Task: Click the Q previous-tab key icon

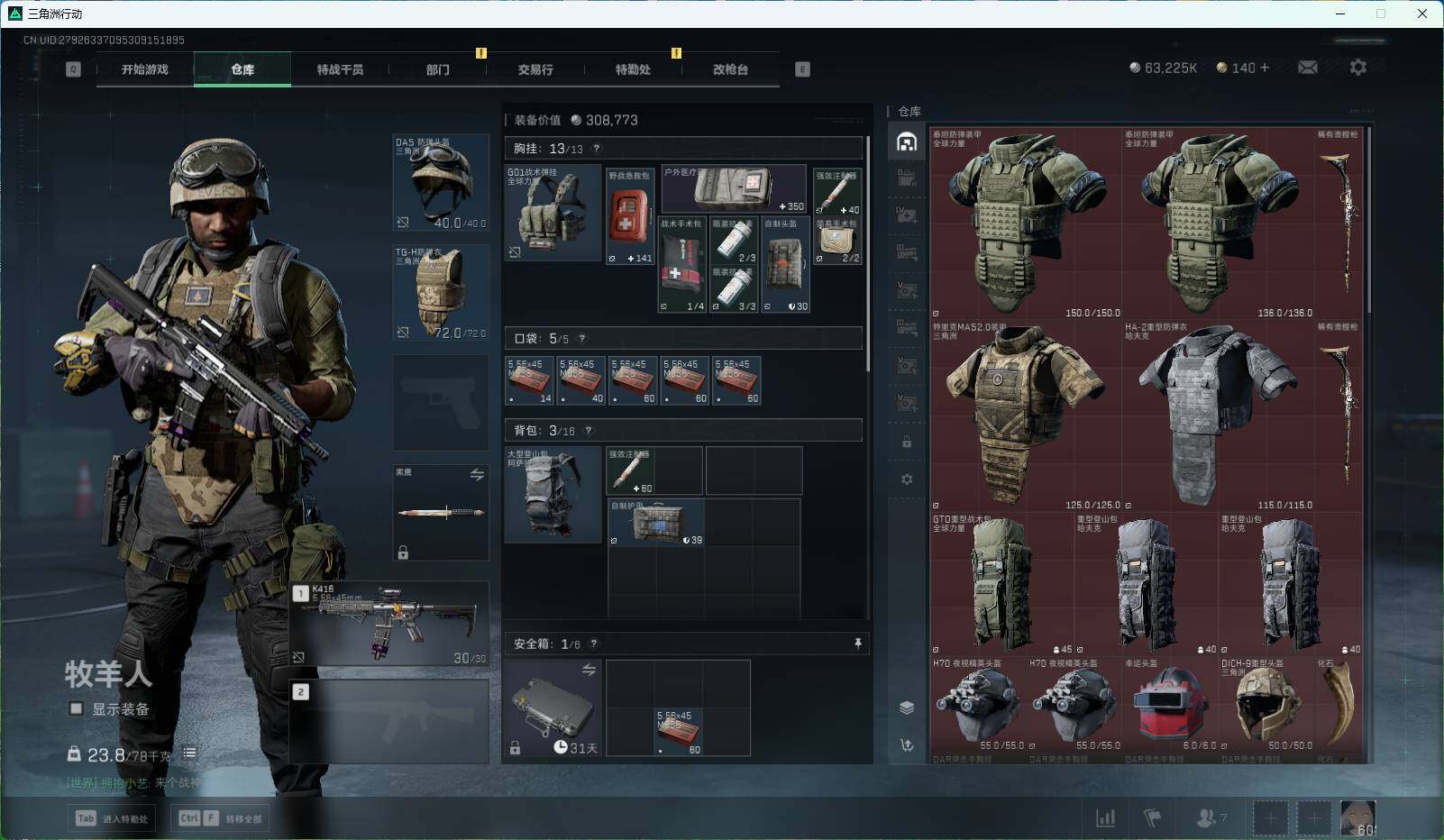Action: click(x=74, y=69)
